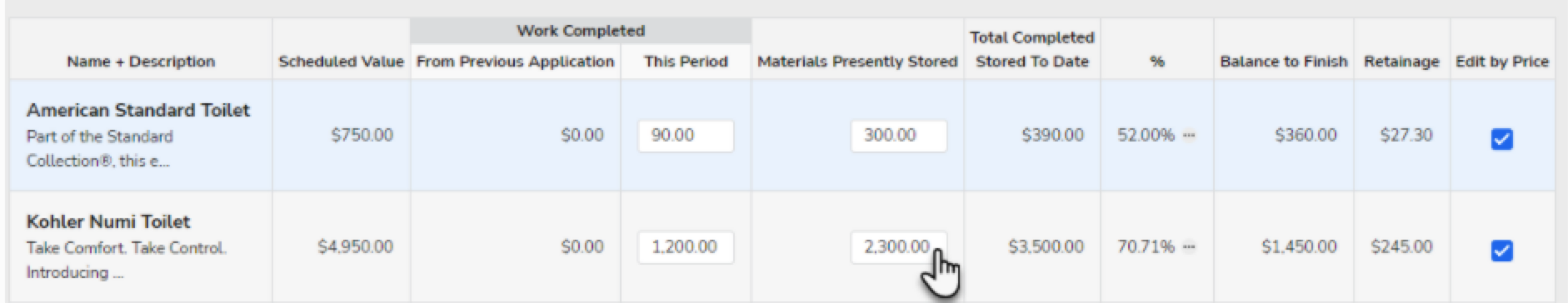
Task: Click the Scheduled Value column header
Action: (341, 62)
